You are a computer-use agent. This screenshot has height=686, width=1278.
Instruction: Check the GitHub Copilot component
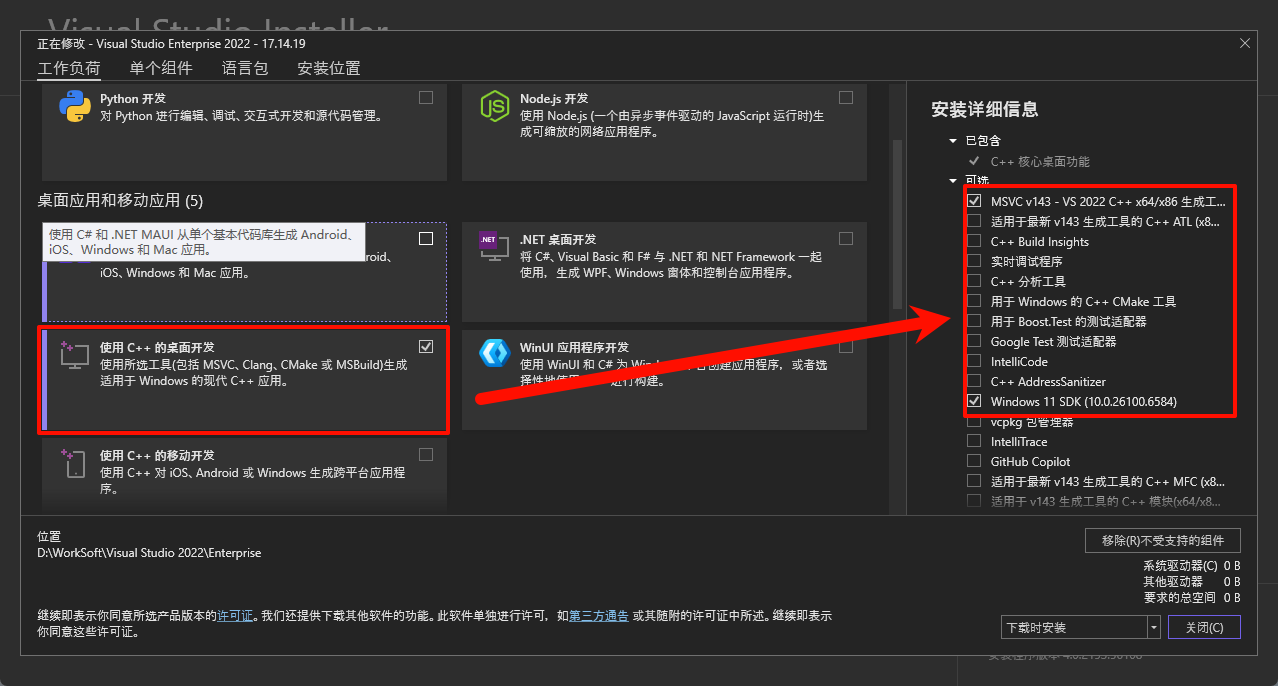(x=974, y=461)
